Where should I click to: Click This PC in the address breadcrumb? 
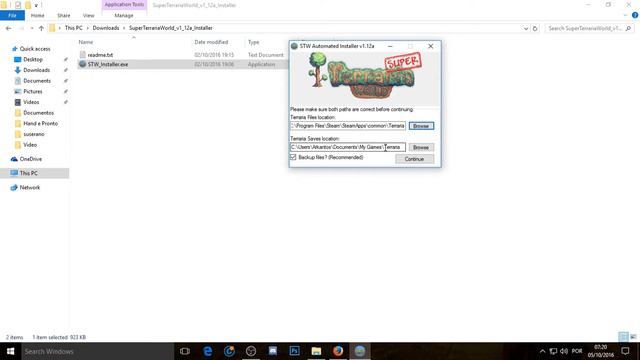pyautogui.click(x=73, y=28)
